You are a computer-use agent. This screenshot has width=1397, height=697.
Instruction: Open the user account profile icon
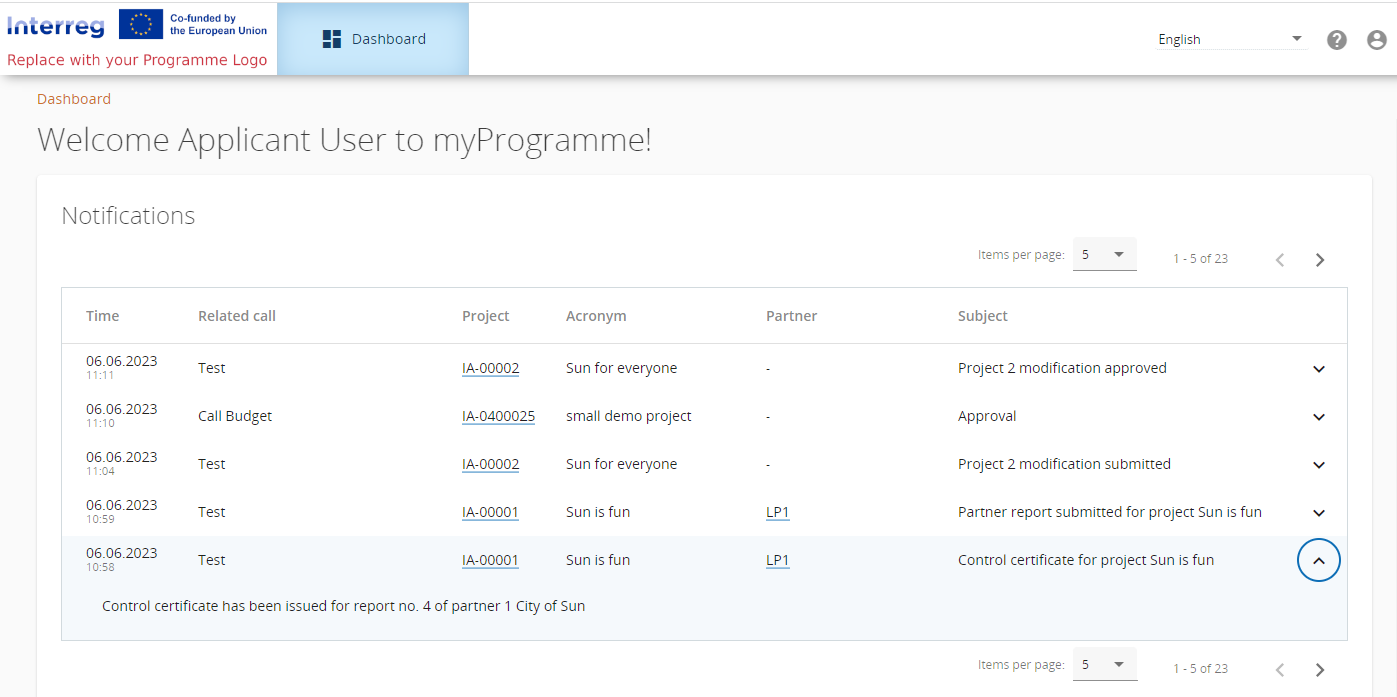1377,40
